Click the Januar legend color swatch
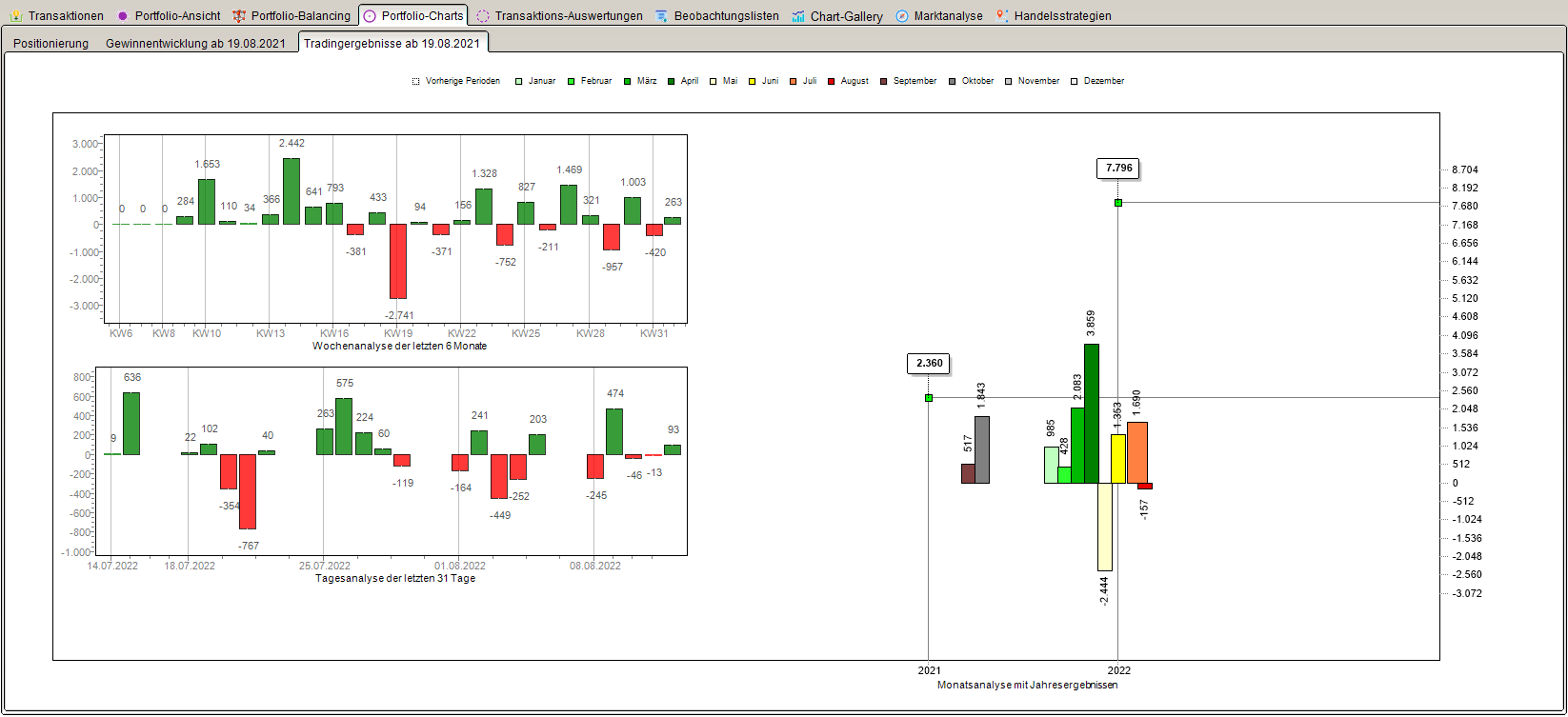The height and width of the screenshot is (717, 1568). [x=518, y=82]
